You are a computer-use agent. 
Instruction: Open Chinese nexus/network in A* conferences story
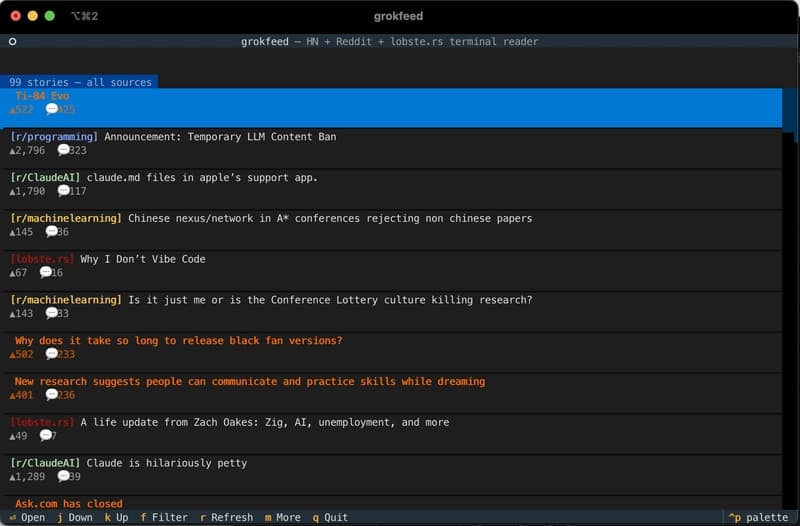[391, 230]
